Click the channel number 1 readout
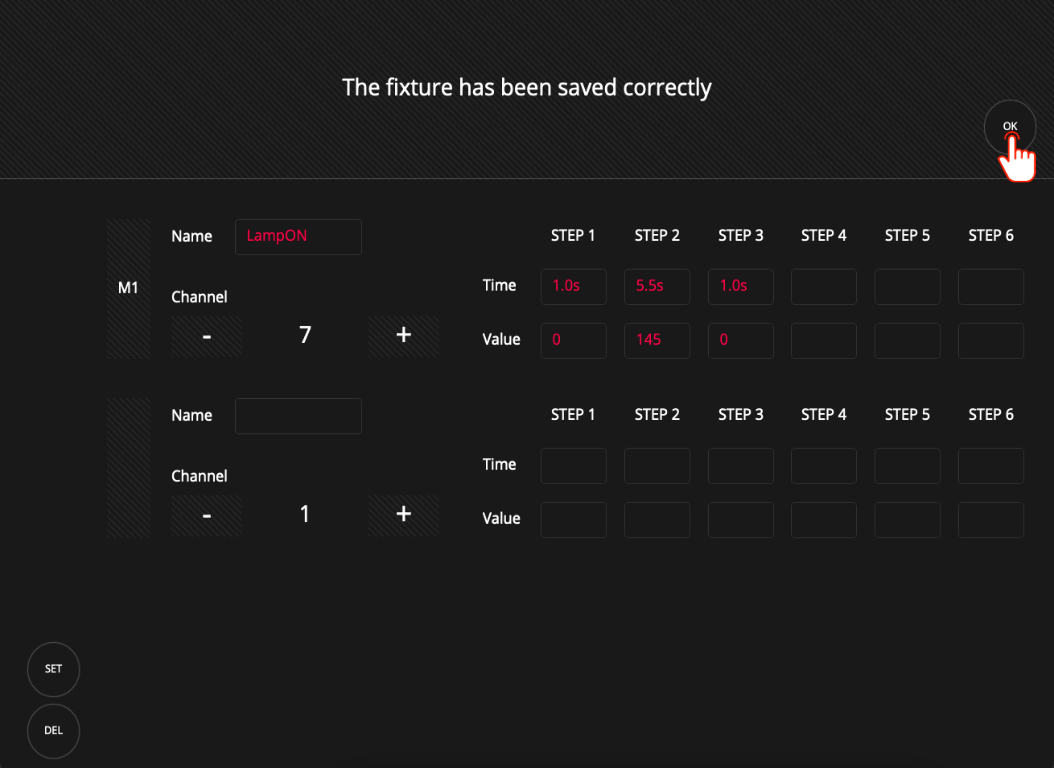Viewport: 1054px width, 768px height. point(305,514)
